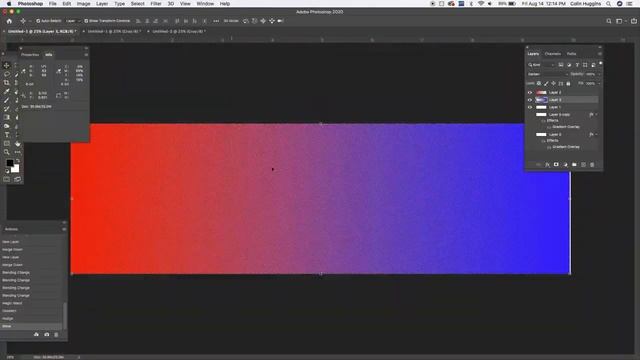This screenshot has height=360, width=640.
Task: Hide Layer 2 visibility eye
Action: click(x=530, y=93)
